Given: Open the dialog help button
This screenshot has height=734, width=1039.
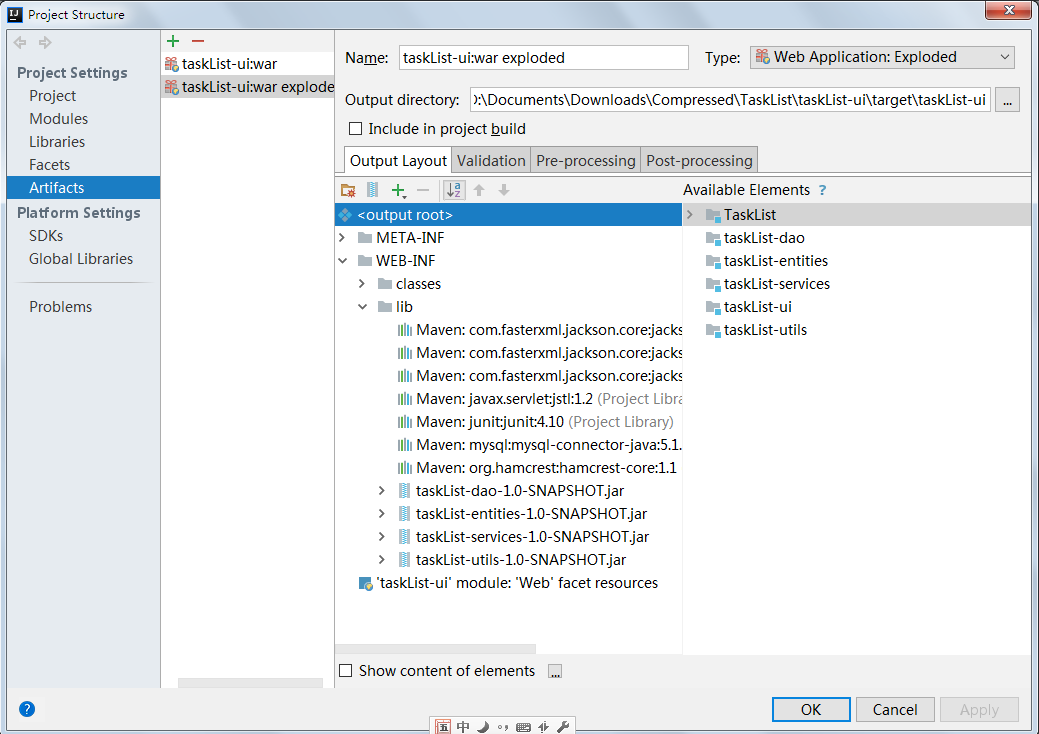Looking at the screenshot, I should click(27, 709).
